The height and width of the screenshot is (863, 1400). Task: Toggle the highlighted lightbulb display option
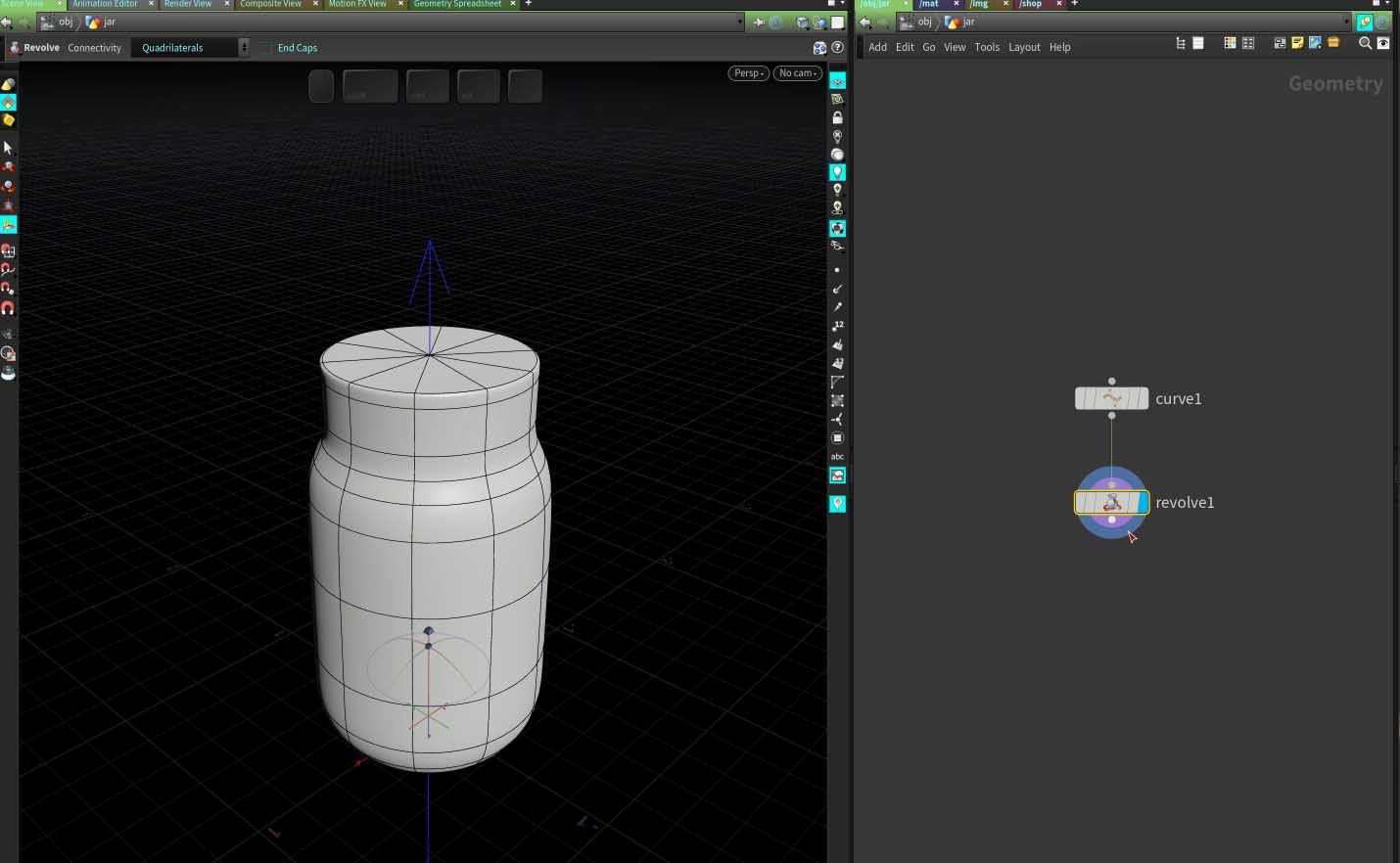pyautogui.click(x=837, y=172)
